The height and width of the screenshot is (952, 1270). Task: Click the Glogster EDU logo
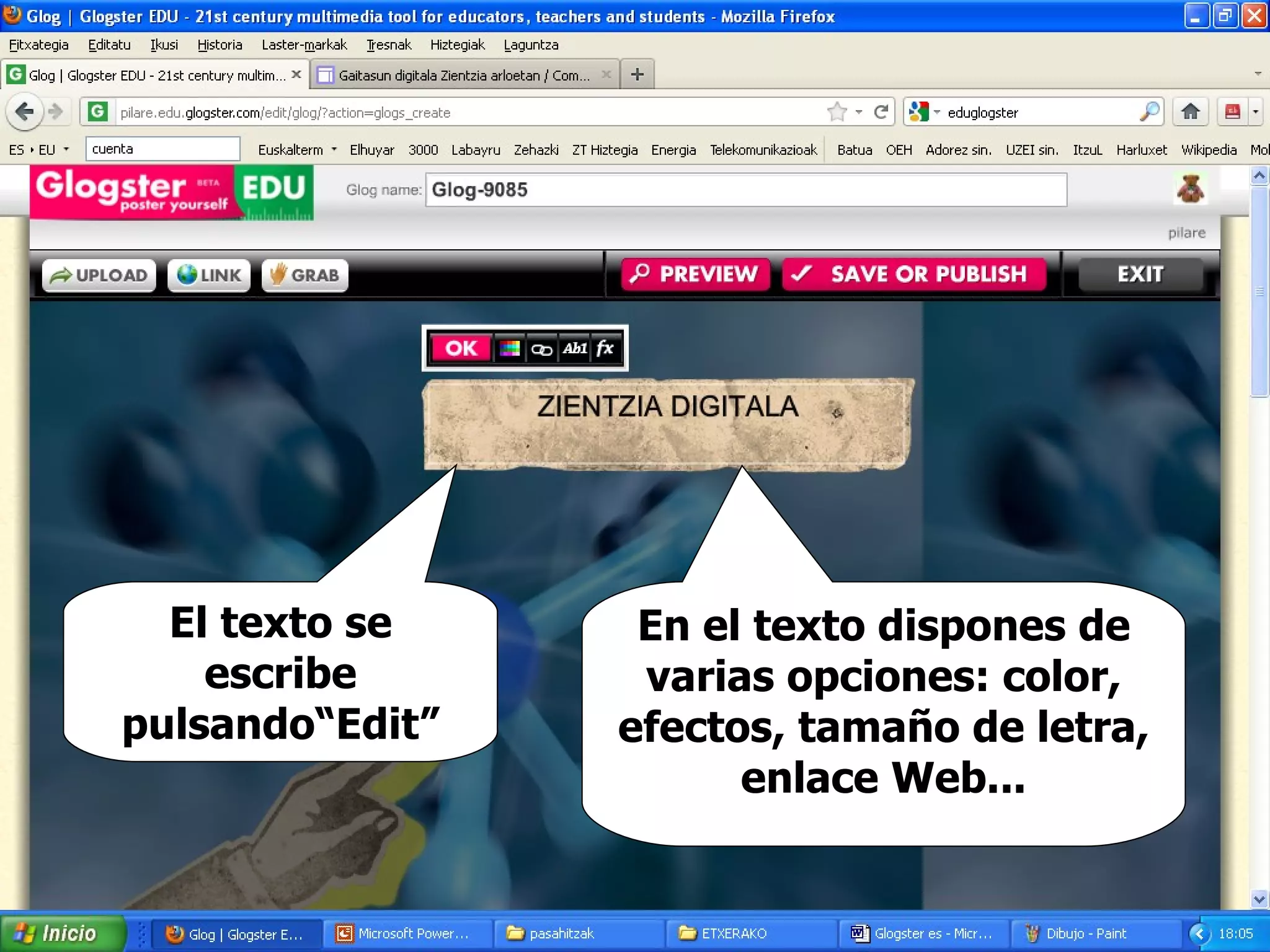172,192
